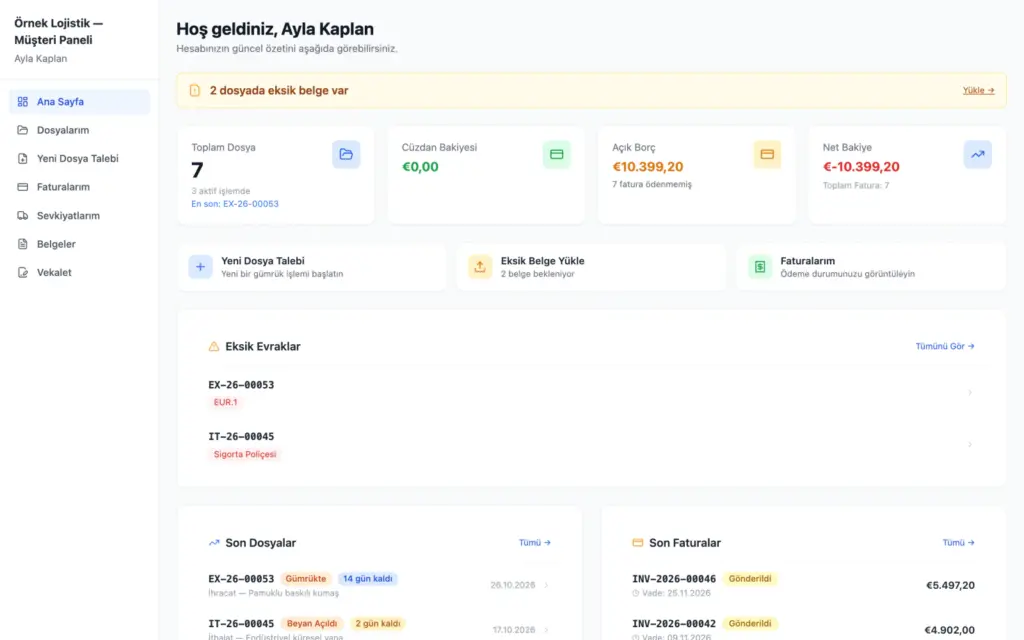Click the Beyan Açıldı status badge
Image resolution: width=1024 pixels, height=640 pixels.
coord(312,624)
